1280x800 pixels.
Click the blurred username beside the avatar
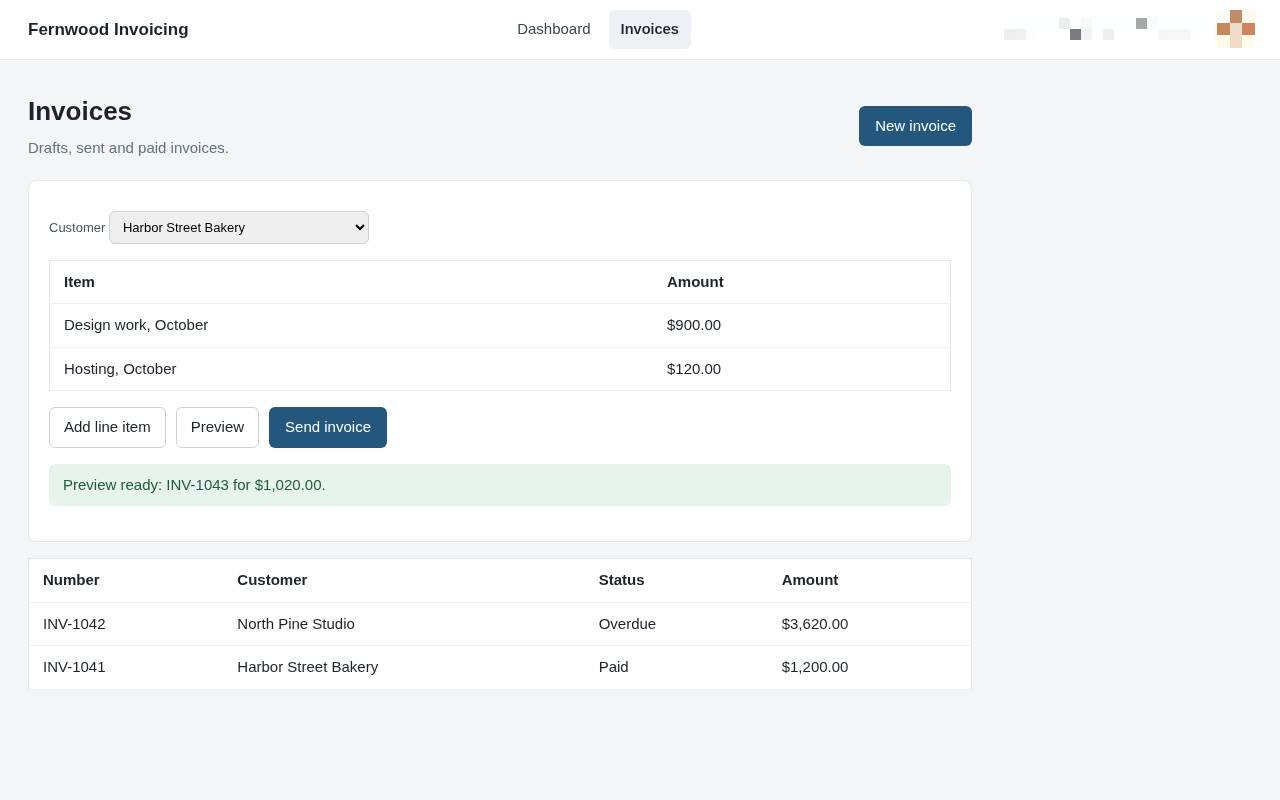pyautogui.click(x=1098, y=29)
